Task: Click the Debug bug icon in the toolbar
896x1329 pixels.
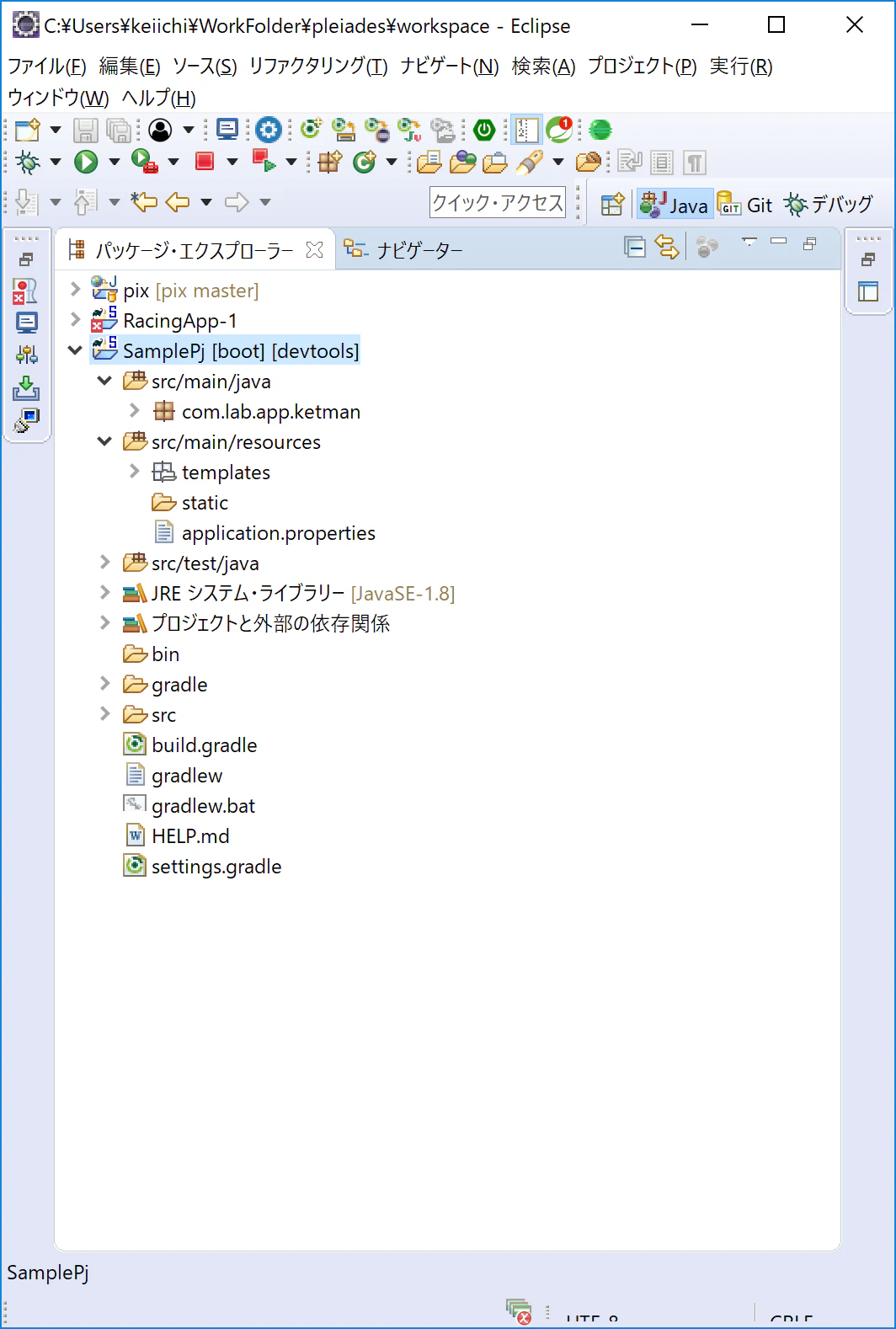Action: pyautogui.click(x=27, y=162)
